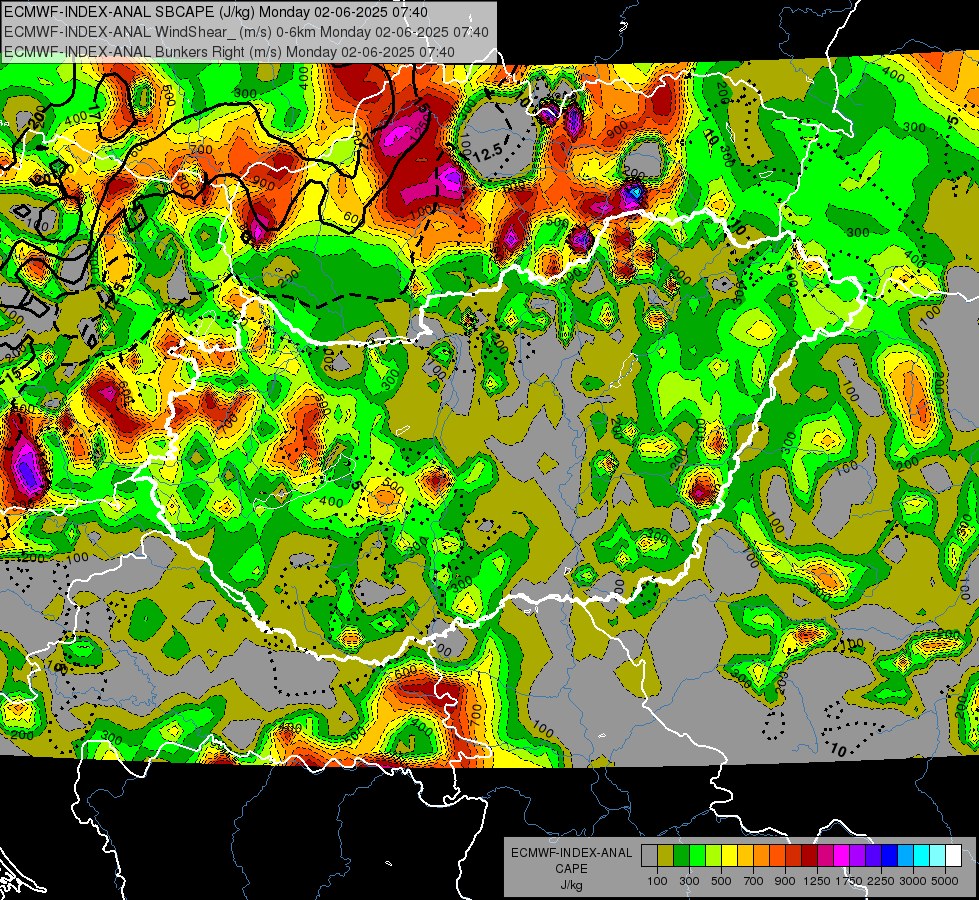The image size is (979, 900).
Task: Click the 12.5 label inside gray circle
Action: (488, 152)
